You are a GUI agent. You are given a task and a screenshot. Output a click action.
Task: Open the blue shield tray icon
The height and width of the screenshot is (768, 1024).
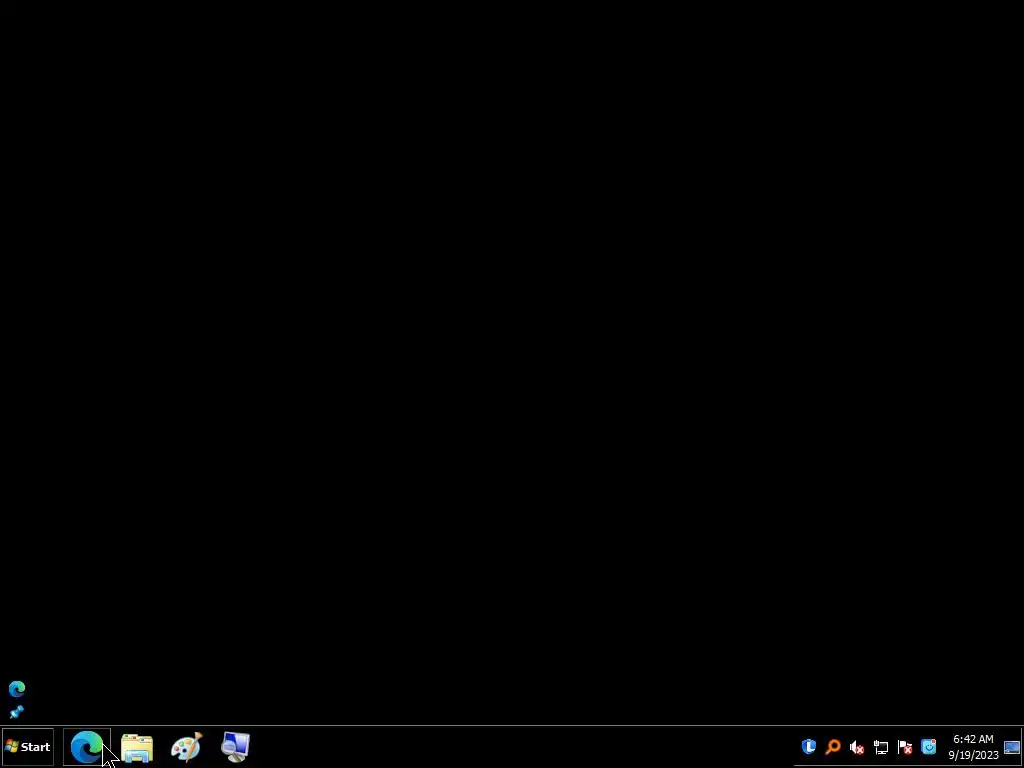[808, 746]
